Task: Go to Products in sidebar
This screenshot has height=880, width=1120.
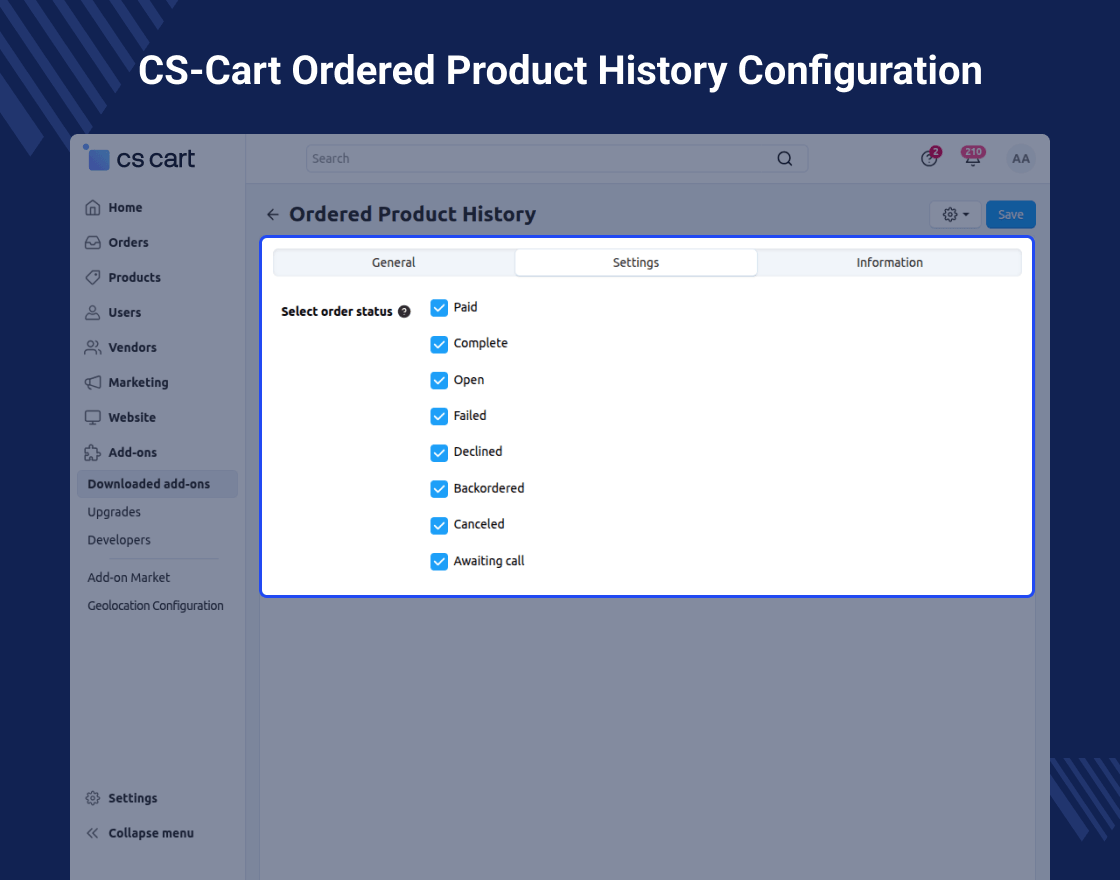Action: click(x=134, y=278)
